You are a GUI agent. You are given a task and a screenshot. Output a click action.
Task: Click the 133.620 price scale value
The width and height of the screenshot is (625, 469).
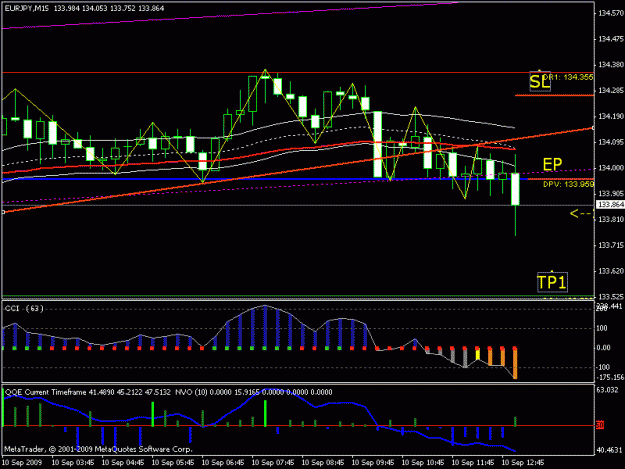pyautogui.click(x=611, y=271)
